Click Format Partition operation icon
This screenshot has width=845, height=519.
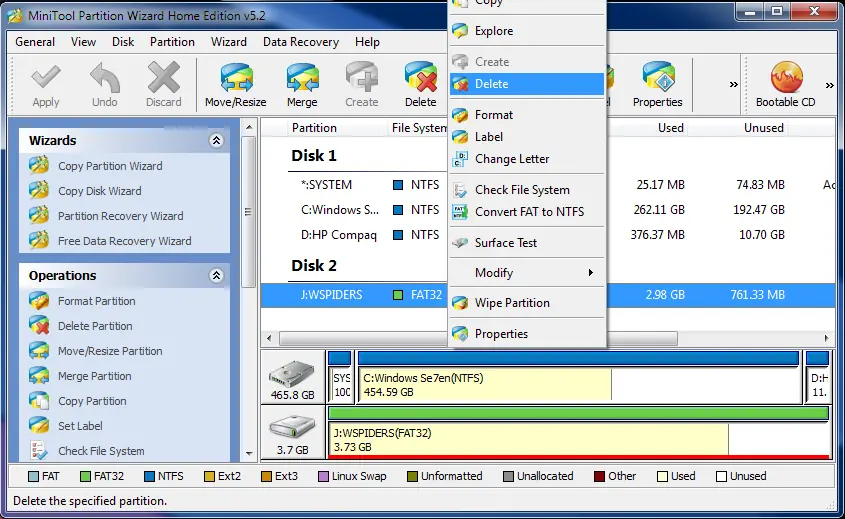tap(39, 301)
